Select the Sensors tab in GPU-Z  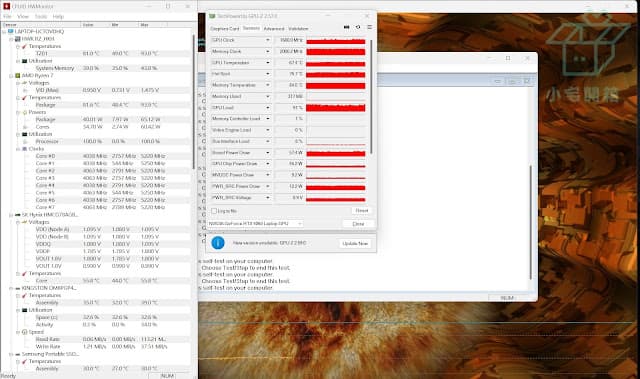tap(251, 28)
